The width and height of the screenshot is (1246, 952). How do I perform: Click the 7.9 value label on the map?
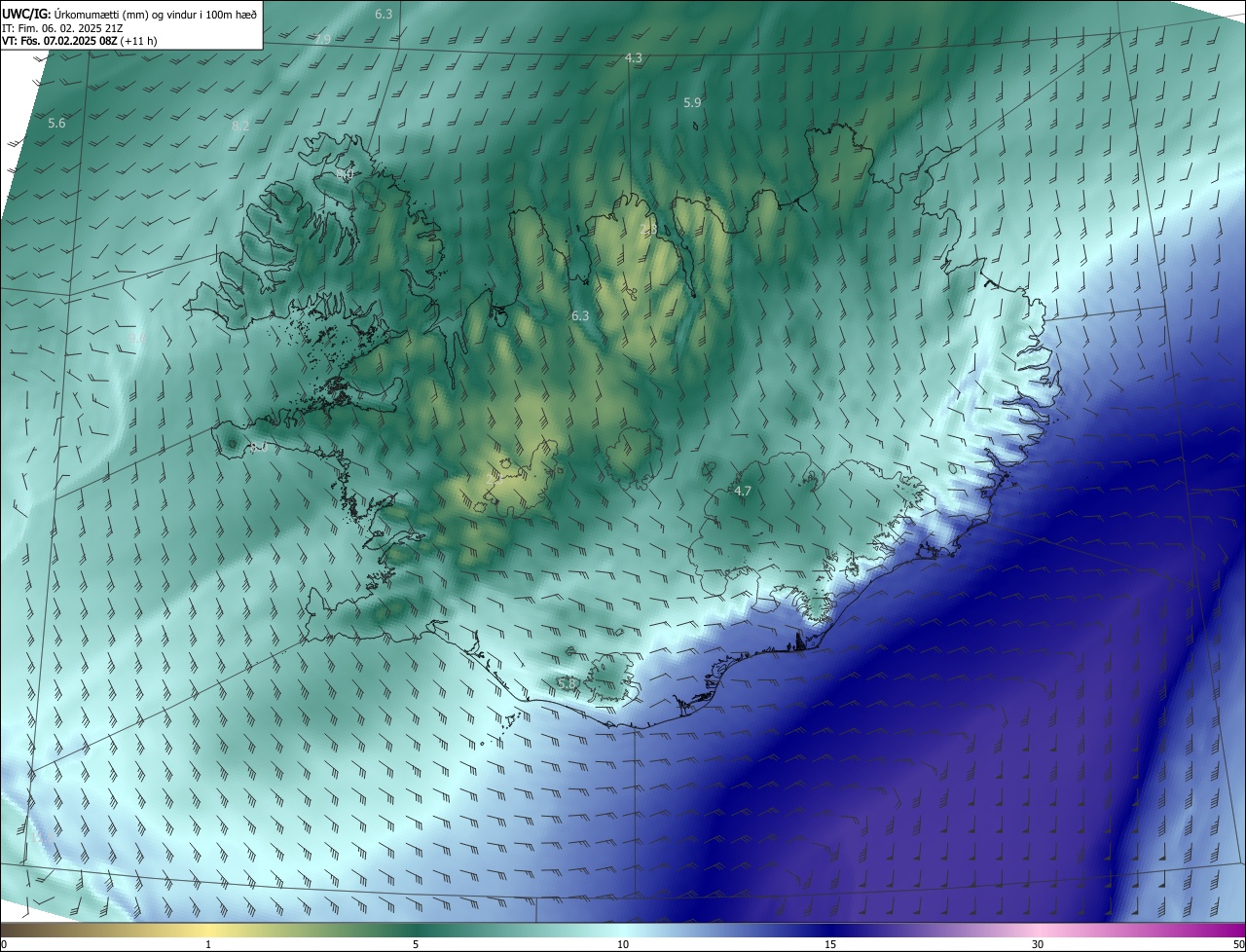[x=323, y=39]
